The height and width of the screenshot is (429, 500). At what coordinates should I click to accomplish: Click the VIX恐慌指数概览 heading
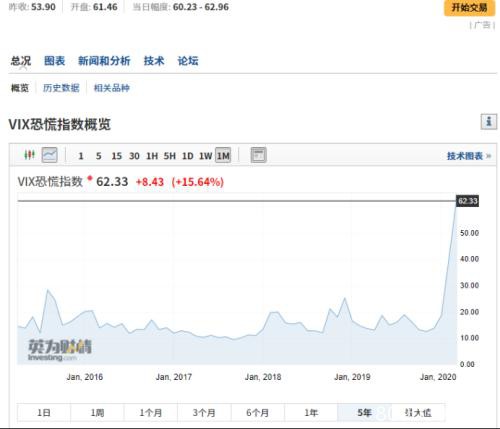59,125
